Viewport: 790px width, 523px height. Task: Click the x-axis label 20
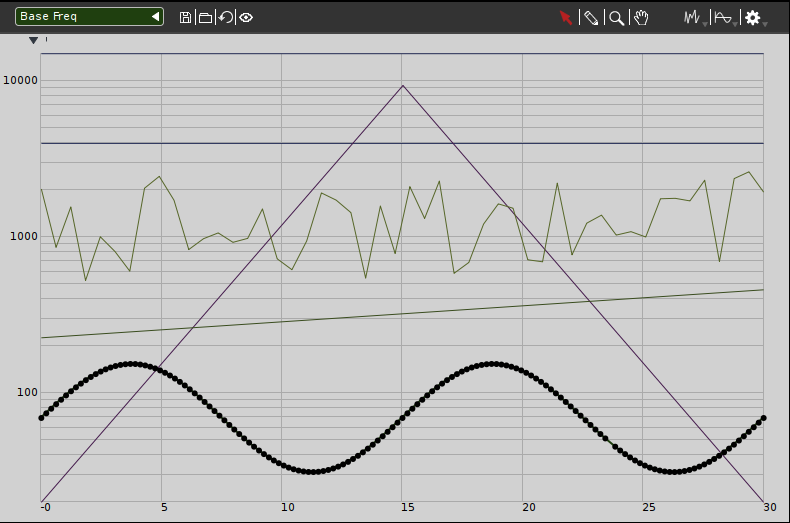tap(529, 507)
